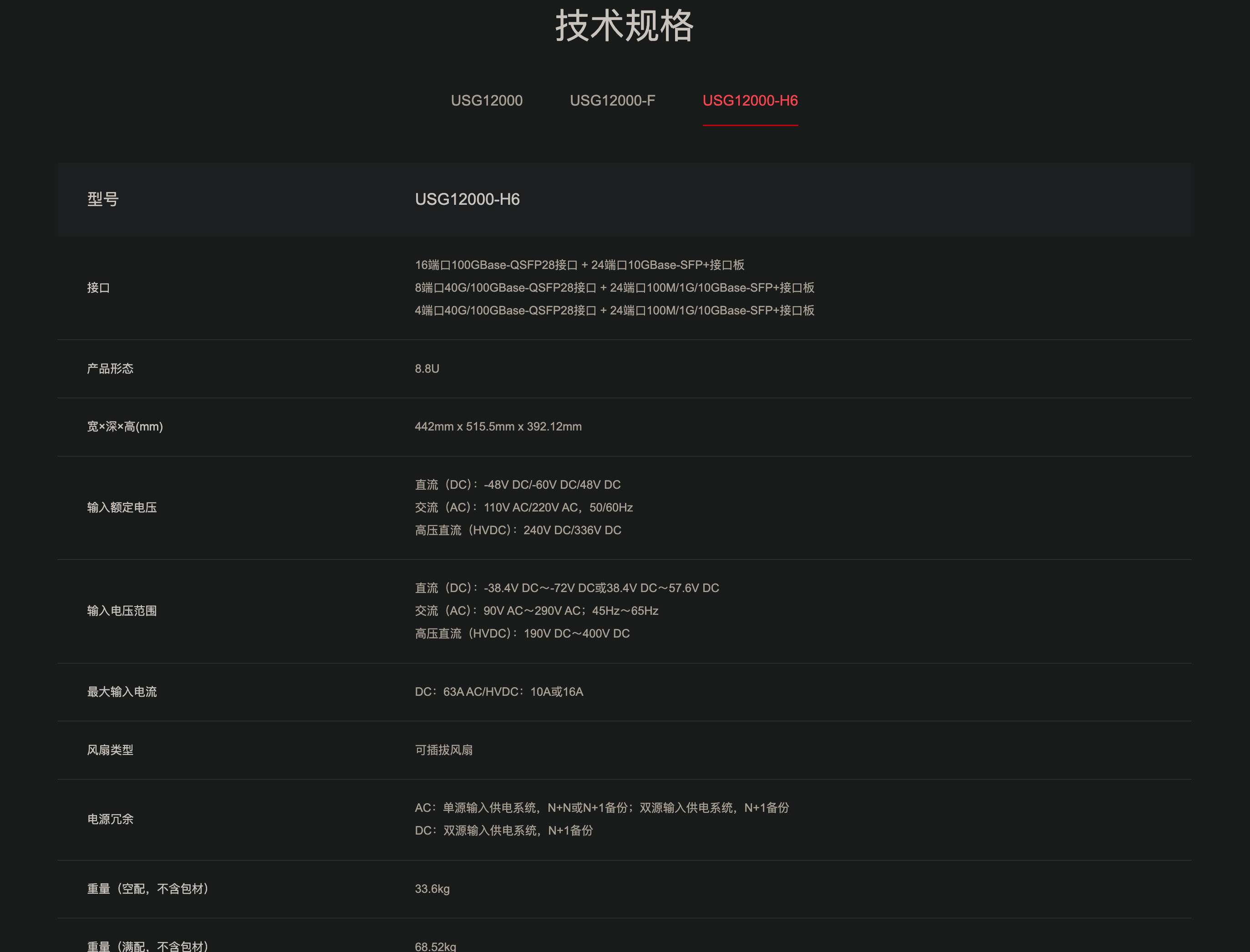Click the 接口 row label
The width and height of the screenshot is (1250, 952).
[99, 288]
